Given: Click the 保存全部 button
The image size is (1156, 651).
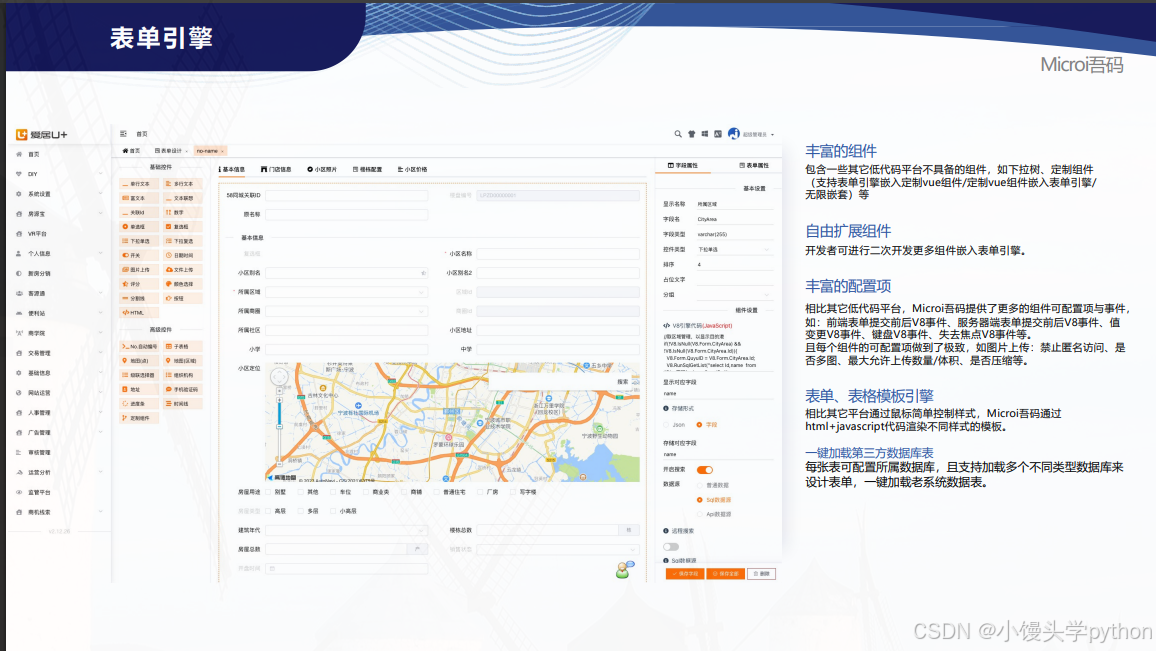Looking at the screenshot, I should [x=725, y=574].
